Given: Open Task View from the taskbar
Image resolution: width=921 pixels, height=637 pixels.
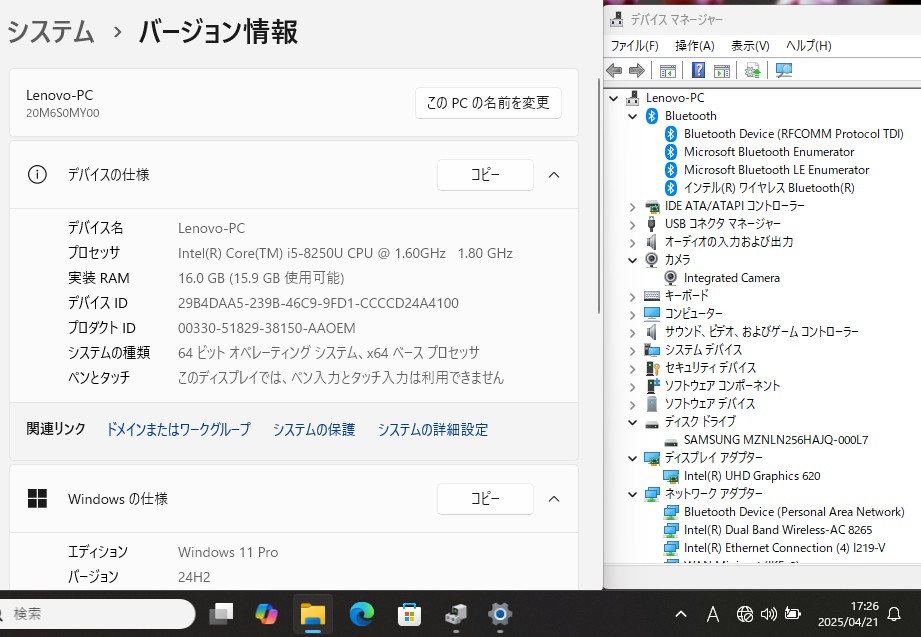Looking at the screenshot, I should point(221,614).
